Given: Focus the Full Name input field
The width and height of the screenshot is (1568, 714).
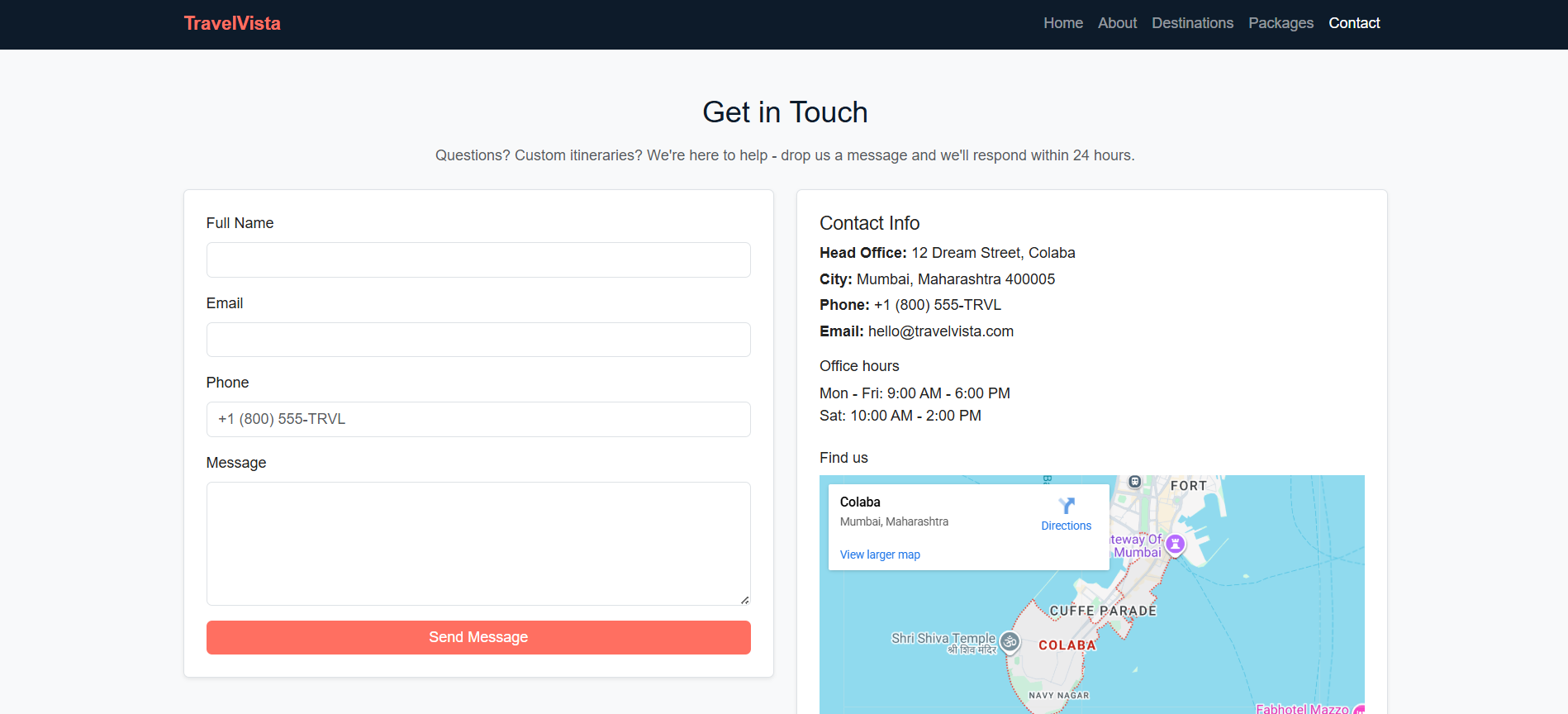Looking at the screenshot, I should click(478, 259).
